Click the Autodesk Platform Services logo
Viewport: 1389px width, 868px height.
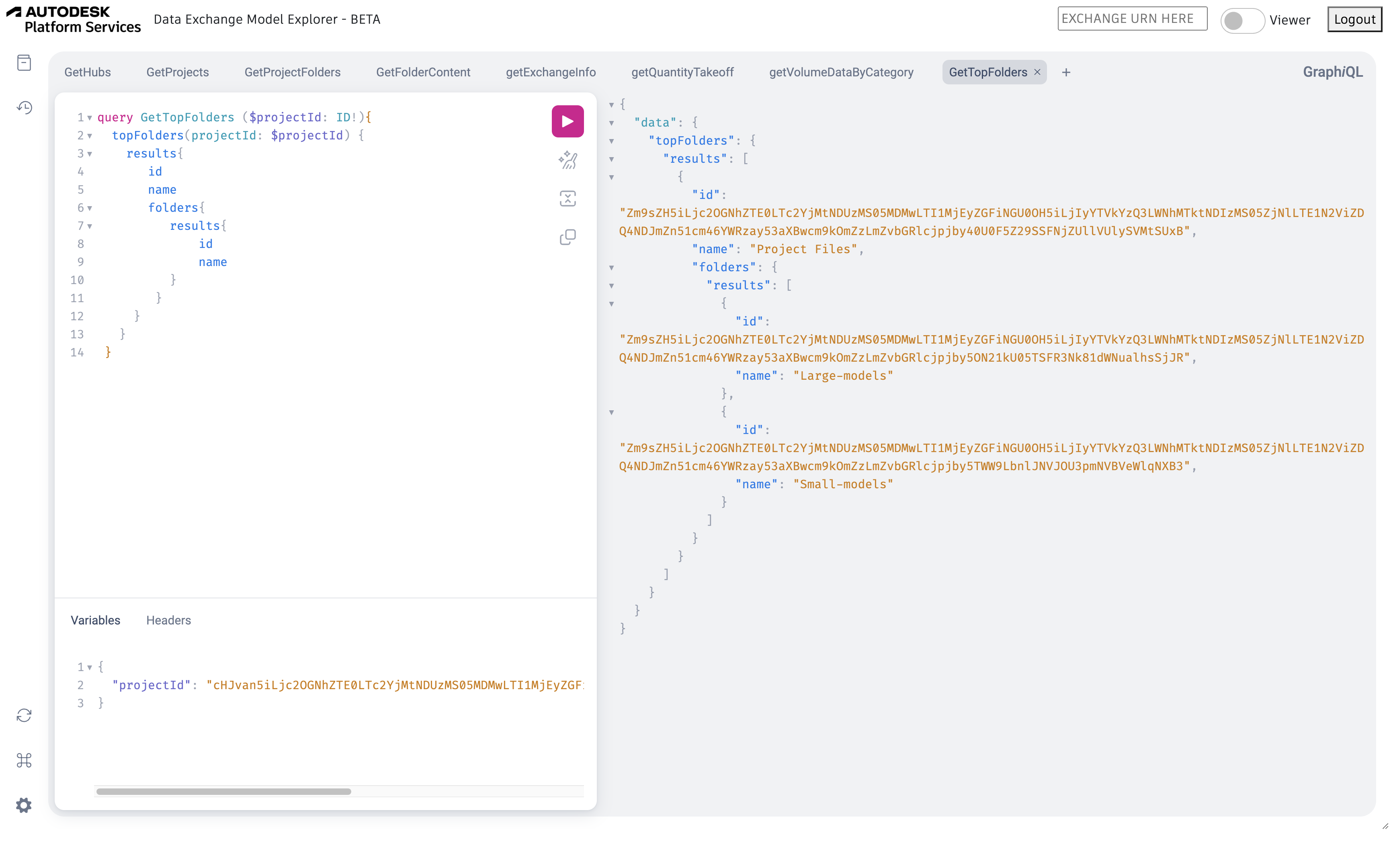pyautogui.click(x=74, y=20)
